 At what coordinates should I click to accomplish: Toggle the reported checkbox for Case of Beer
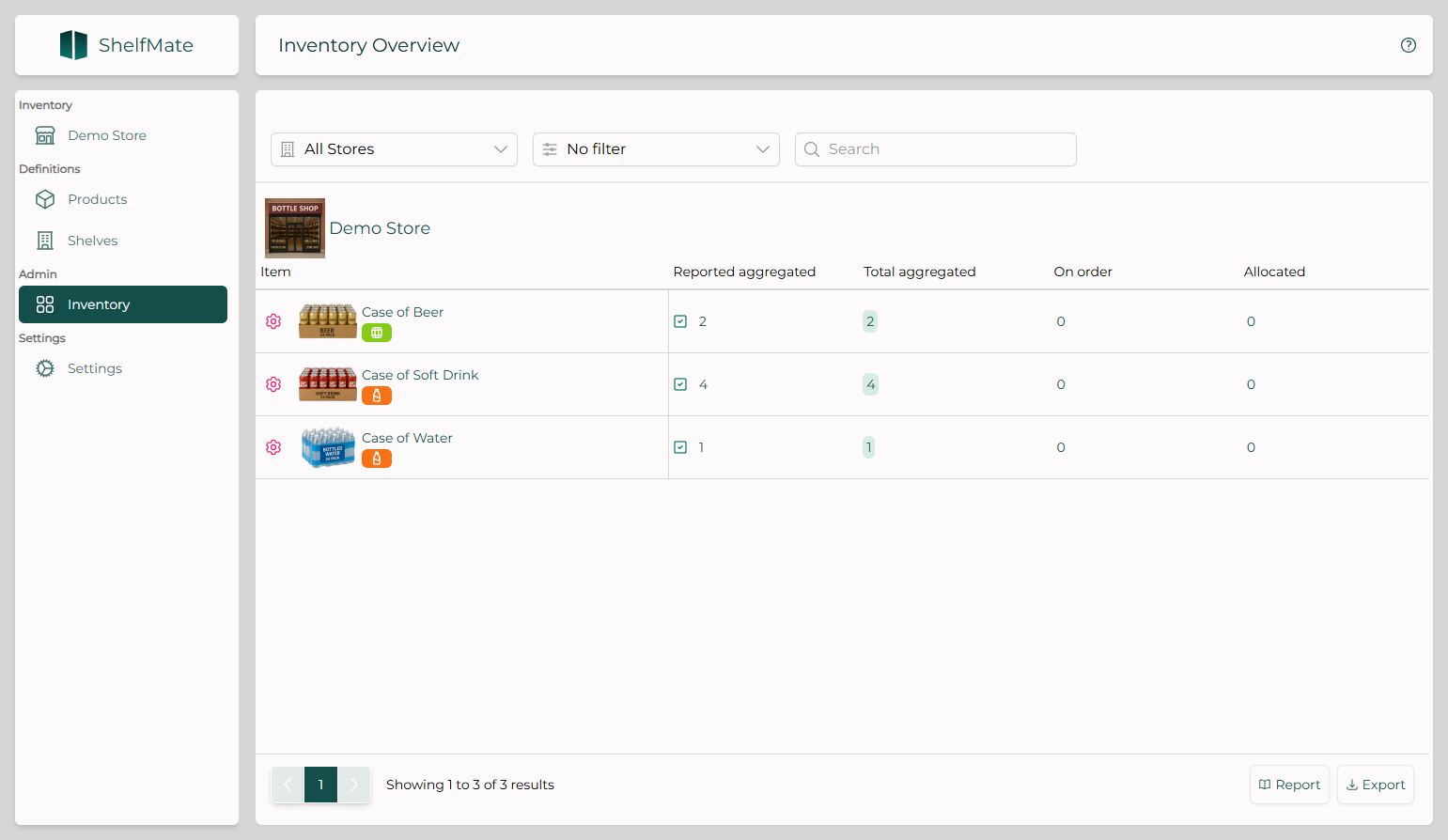680,321
